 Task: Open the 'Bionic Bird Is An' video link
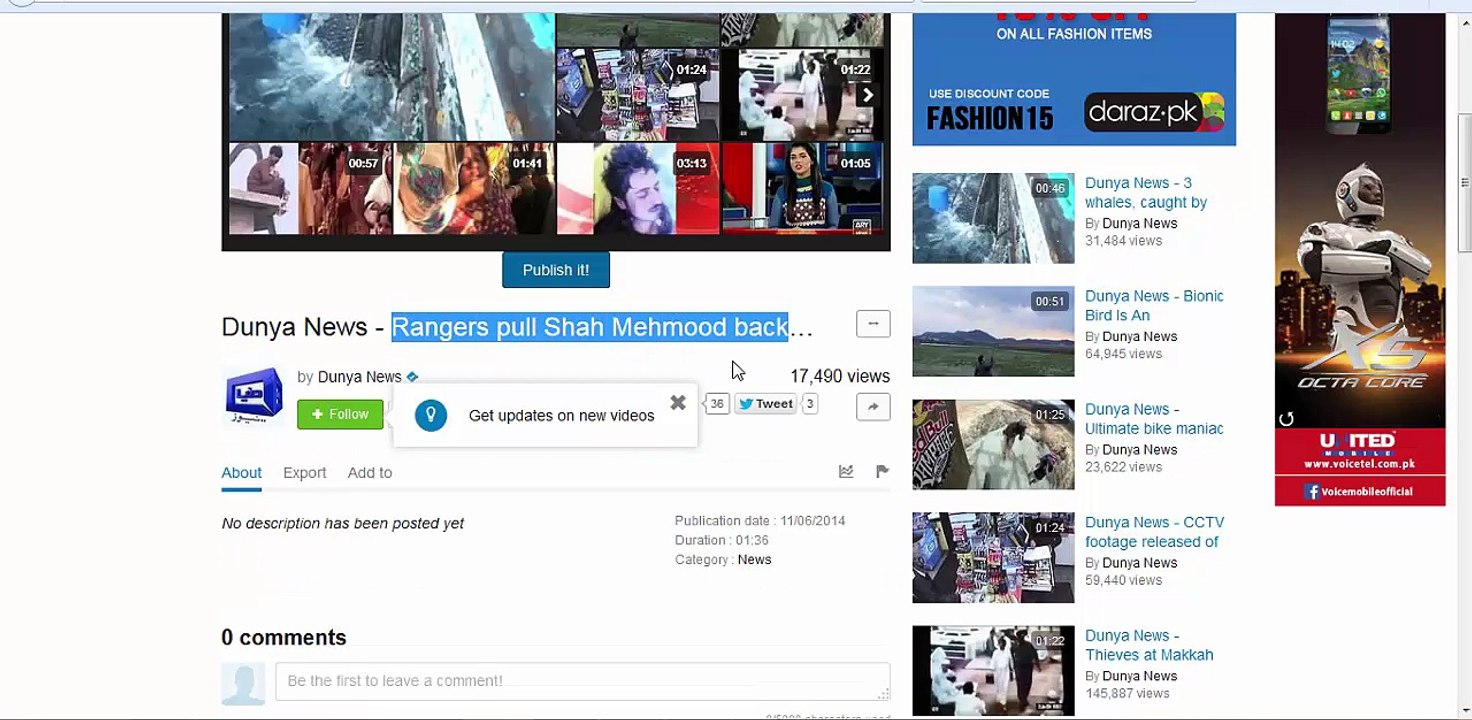point(1154,306)
